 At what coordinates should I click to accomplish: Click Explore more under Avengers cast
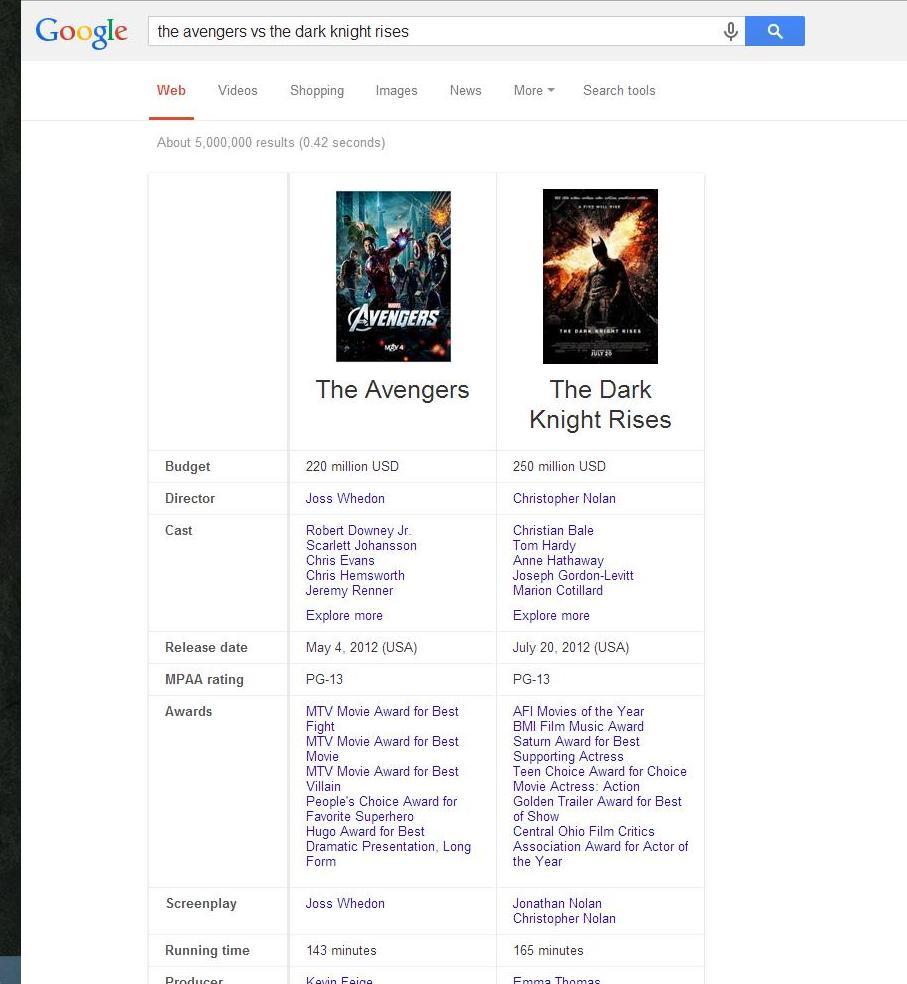344,616
